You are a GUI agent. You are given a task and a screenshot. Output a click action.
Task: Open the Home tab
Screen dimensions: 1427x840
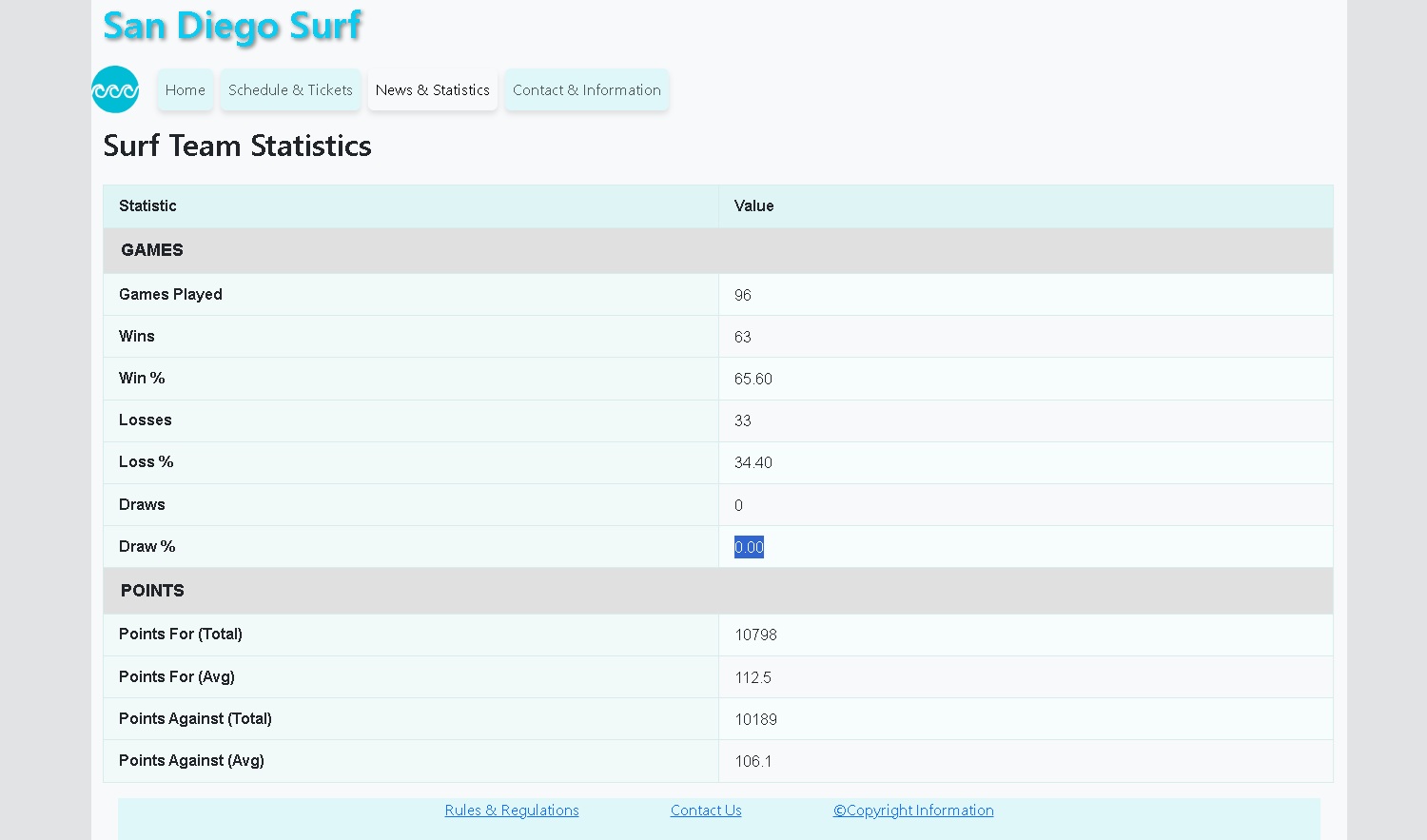point(185,89)
